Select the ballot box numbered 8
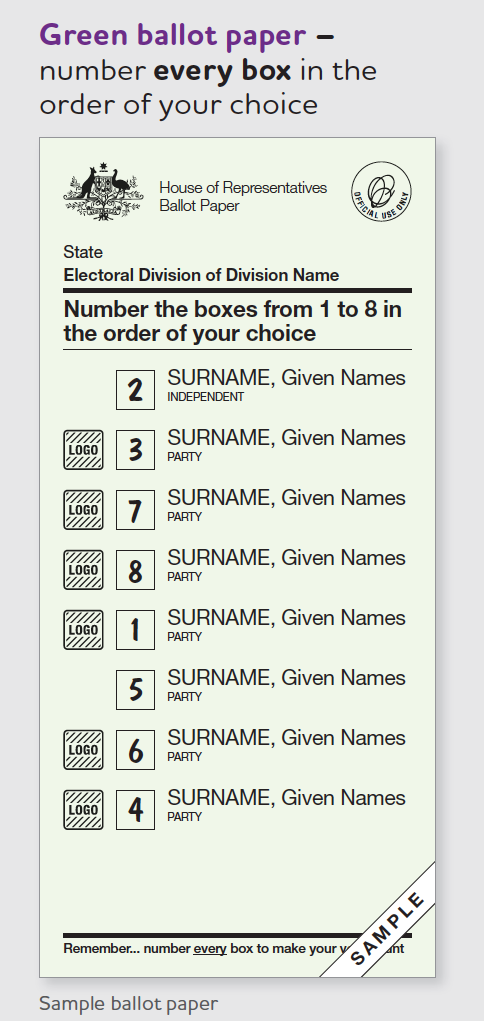The image size is (484, 1021). click(135, 570)
